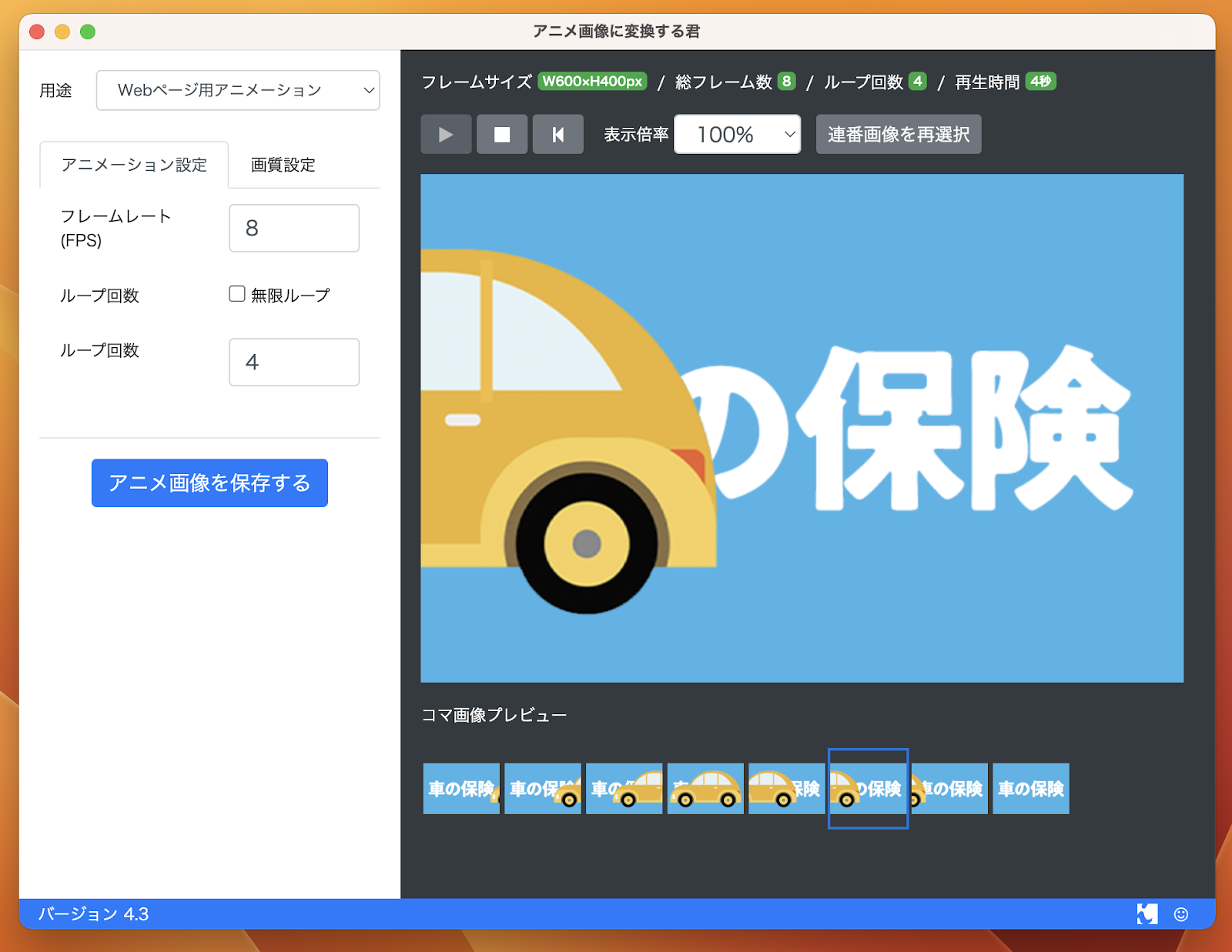Focus the フレームレート (FPS) input field
Image resolution: width=1232 pixels, height=952 pixels.
point(294,228)
